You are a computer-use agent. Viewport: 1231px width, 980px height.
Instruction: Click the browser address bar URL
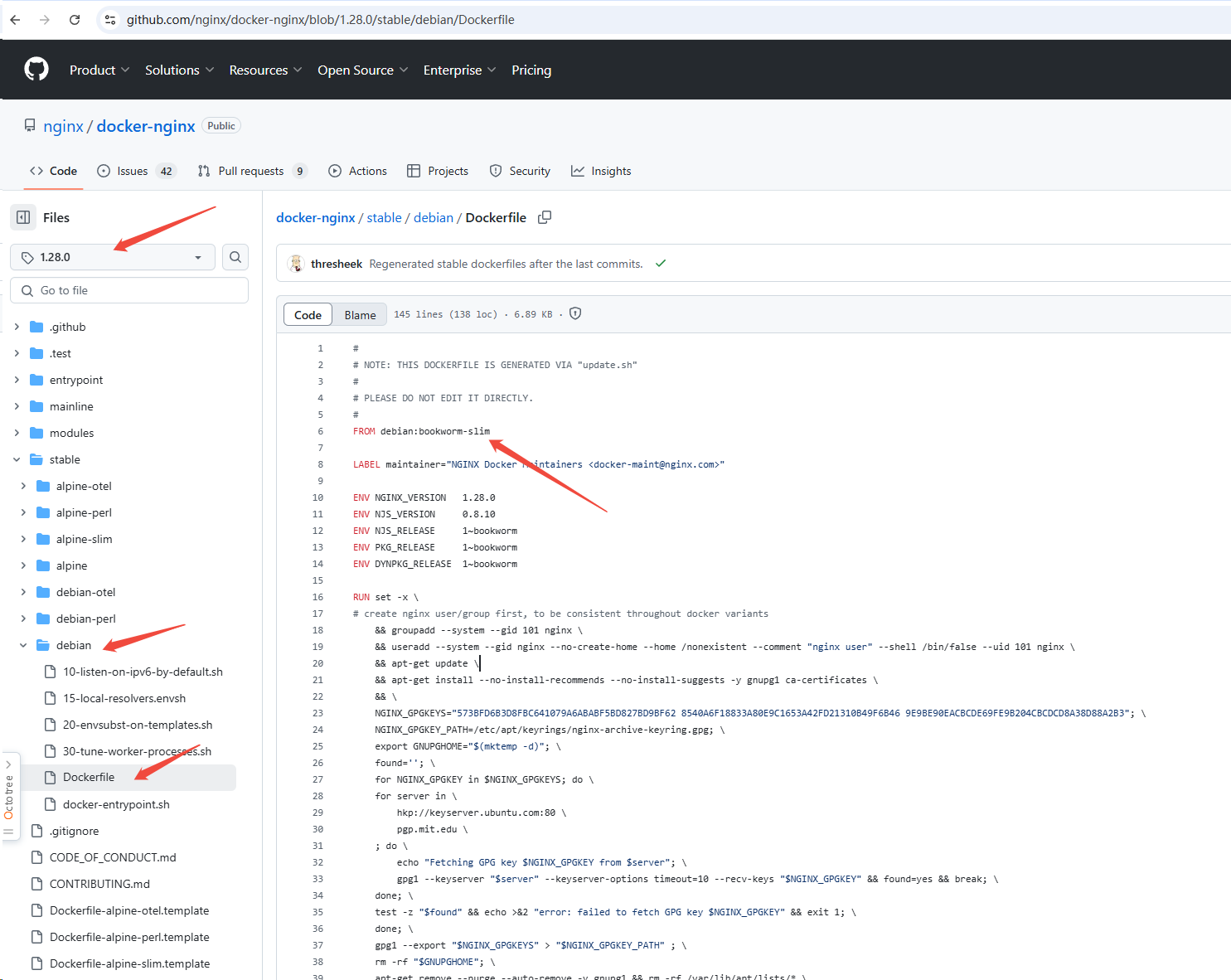pos(321,20)
